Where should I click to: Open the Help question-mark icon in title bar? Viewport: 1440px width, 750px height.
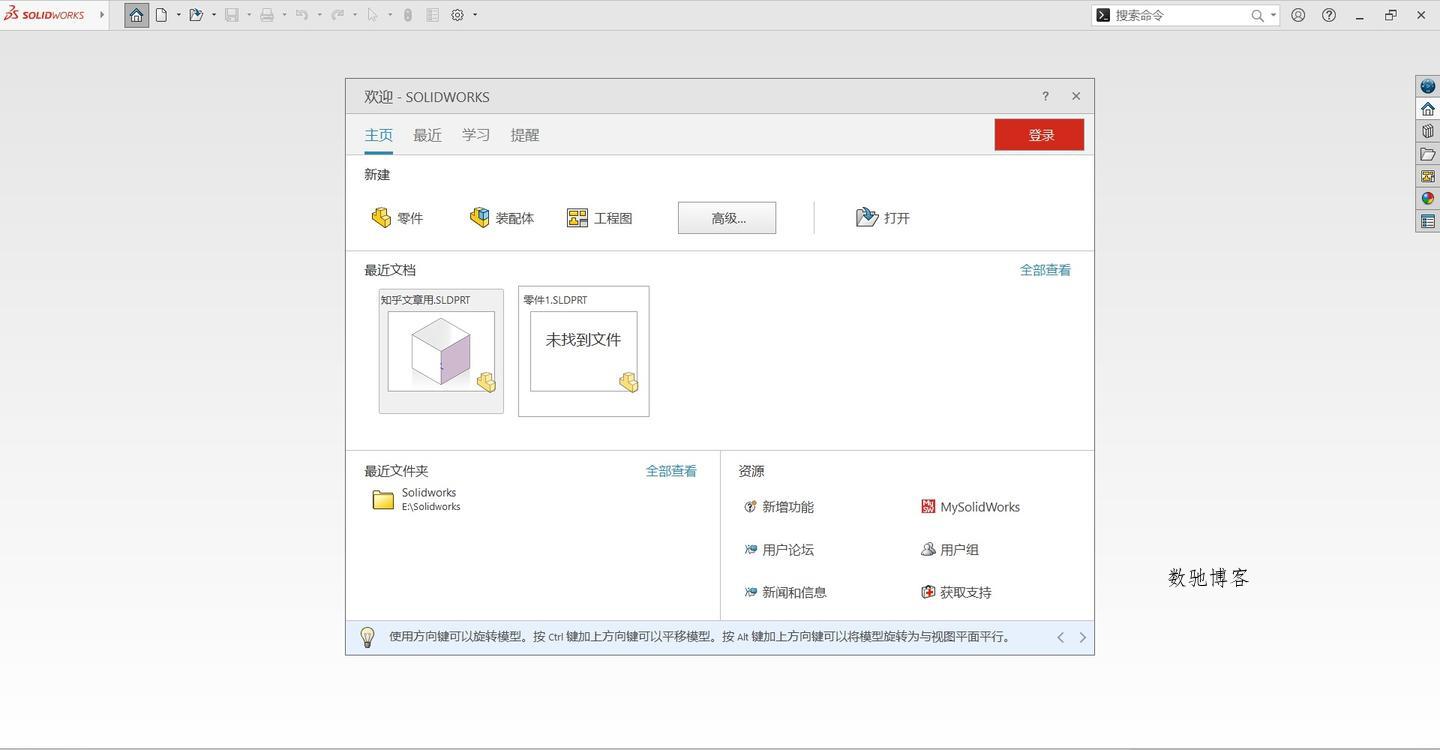point(1329,15)
